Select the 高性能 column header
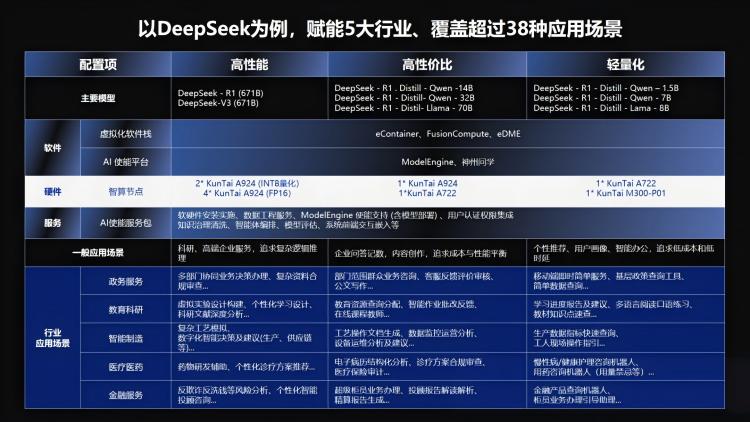 click(x=249, y=65)
